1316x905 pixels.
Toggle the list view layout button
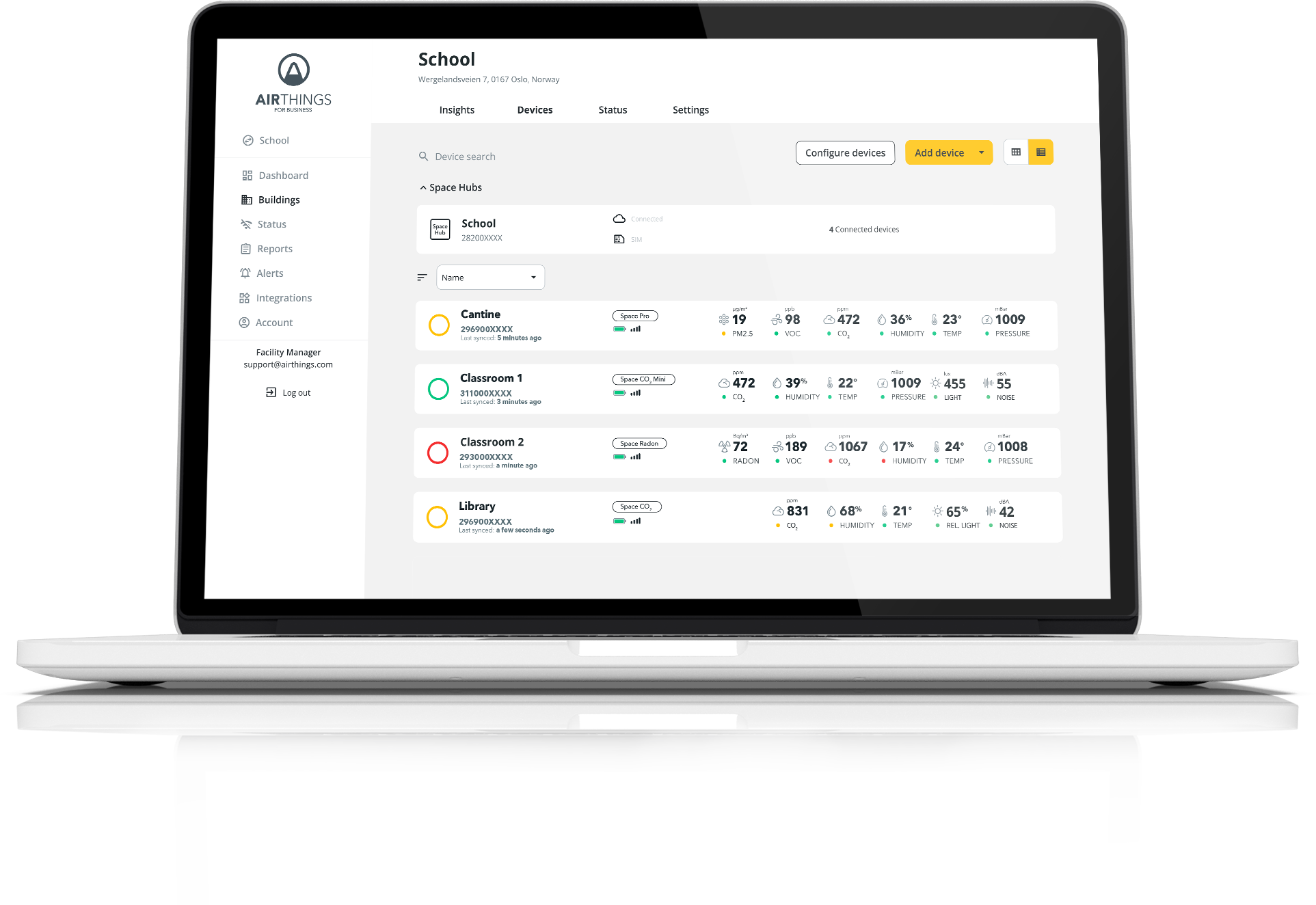tap(1042, 153)
